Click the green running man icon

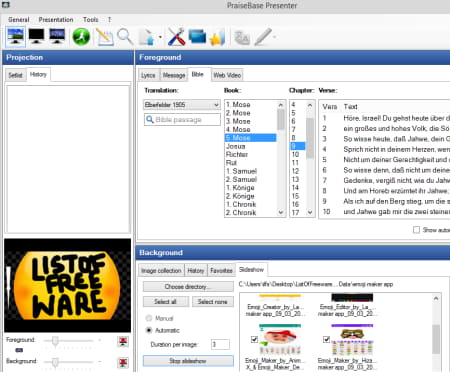(81, 36)
